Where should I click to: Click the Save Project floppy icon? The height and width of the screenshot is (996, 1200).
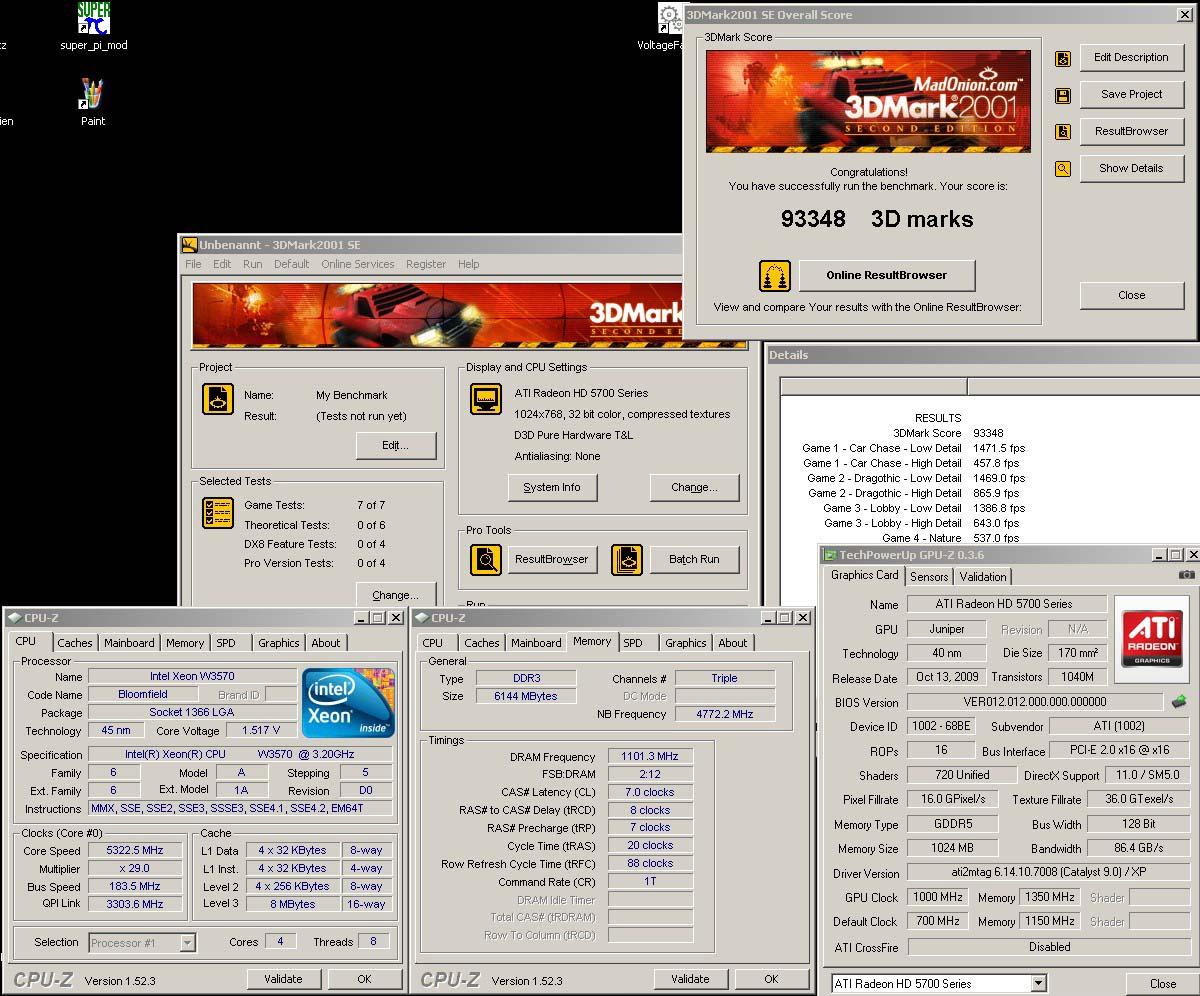click(x=1063, y=95)
